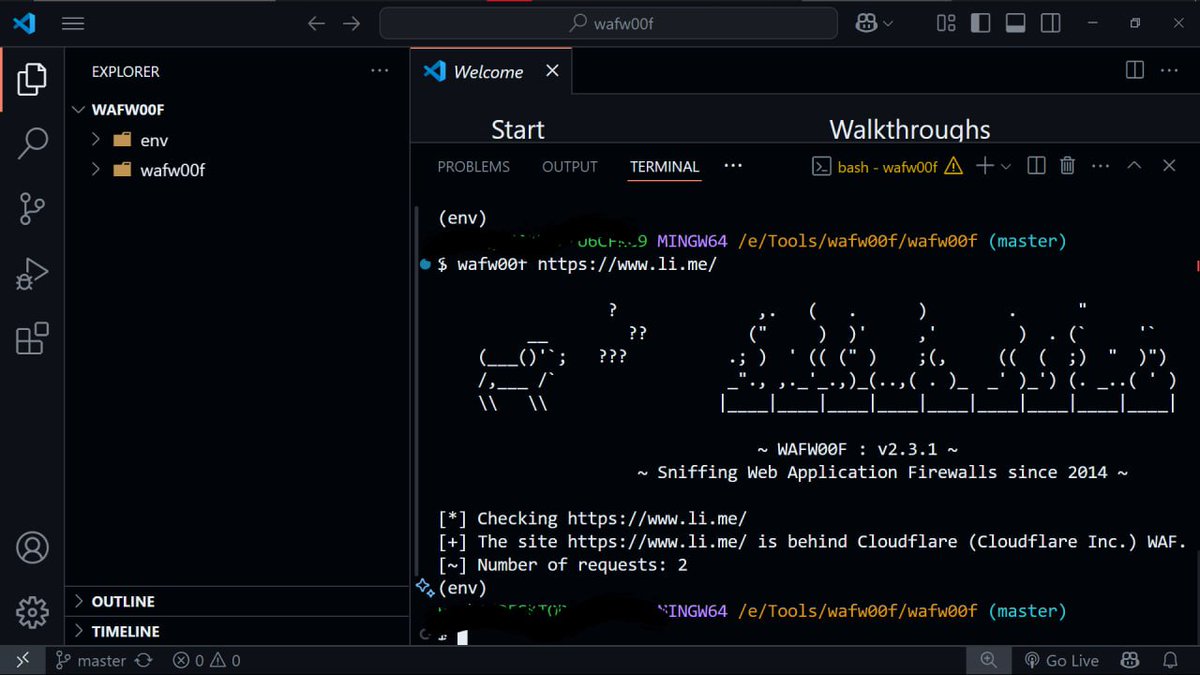Click the VS Code logo in title bar
This screenshot has width=1200, height=675.
point(24,23)
